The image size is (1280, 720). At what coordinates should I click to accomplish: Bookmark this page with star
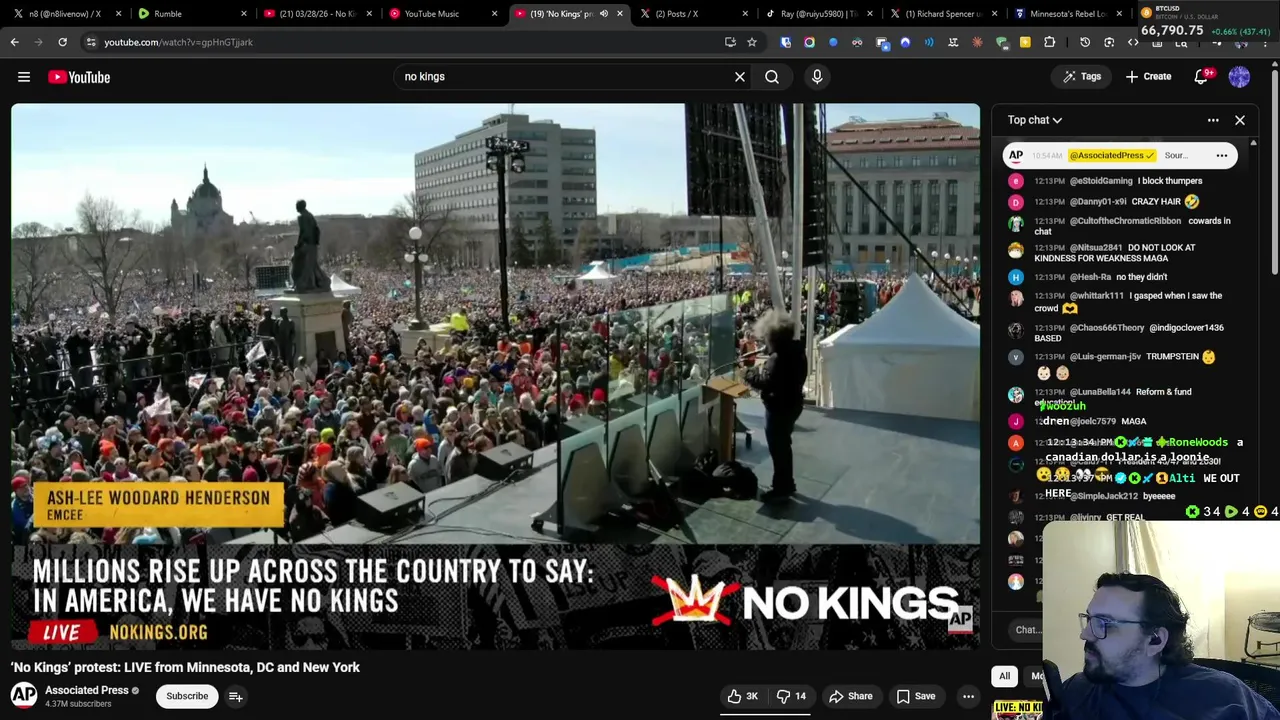(x=752, y=42)
